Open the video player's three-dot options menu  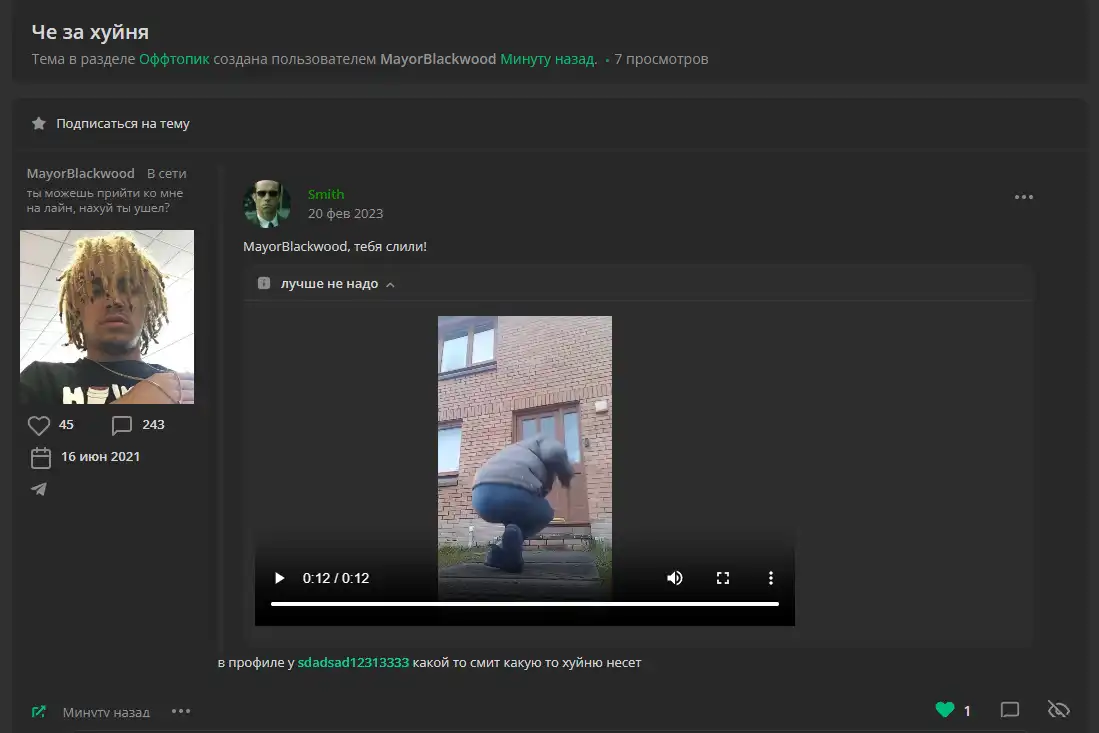771,578
